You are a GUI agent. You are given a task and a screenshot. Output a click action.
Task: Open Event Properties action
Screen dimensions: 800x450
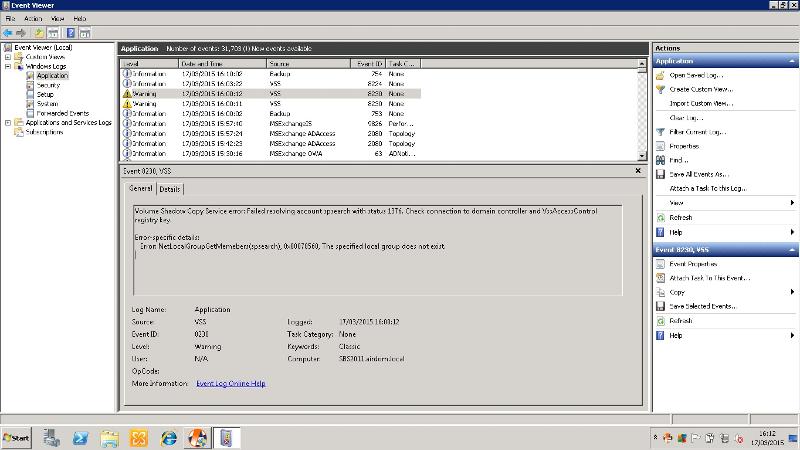[693, 264]
